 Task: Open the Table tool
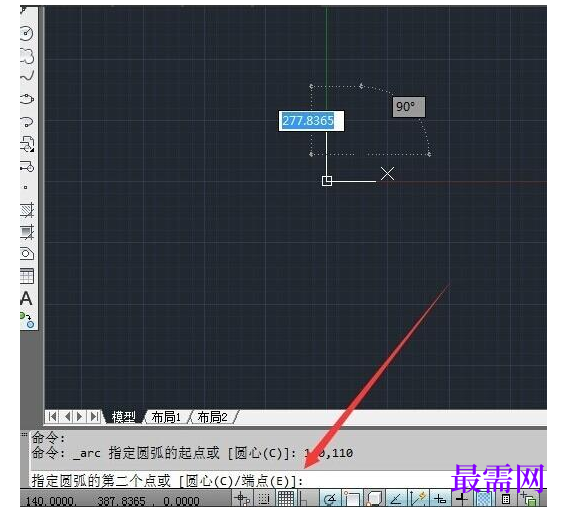[x=27, y=276]
